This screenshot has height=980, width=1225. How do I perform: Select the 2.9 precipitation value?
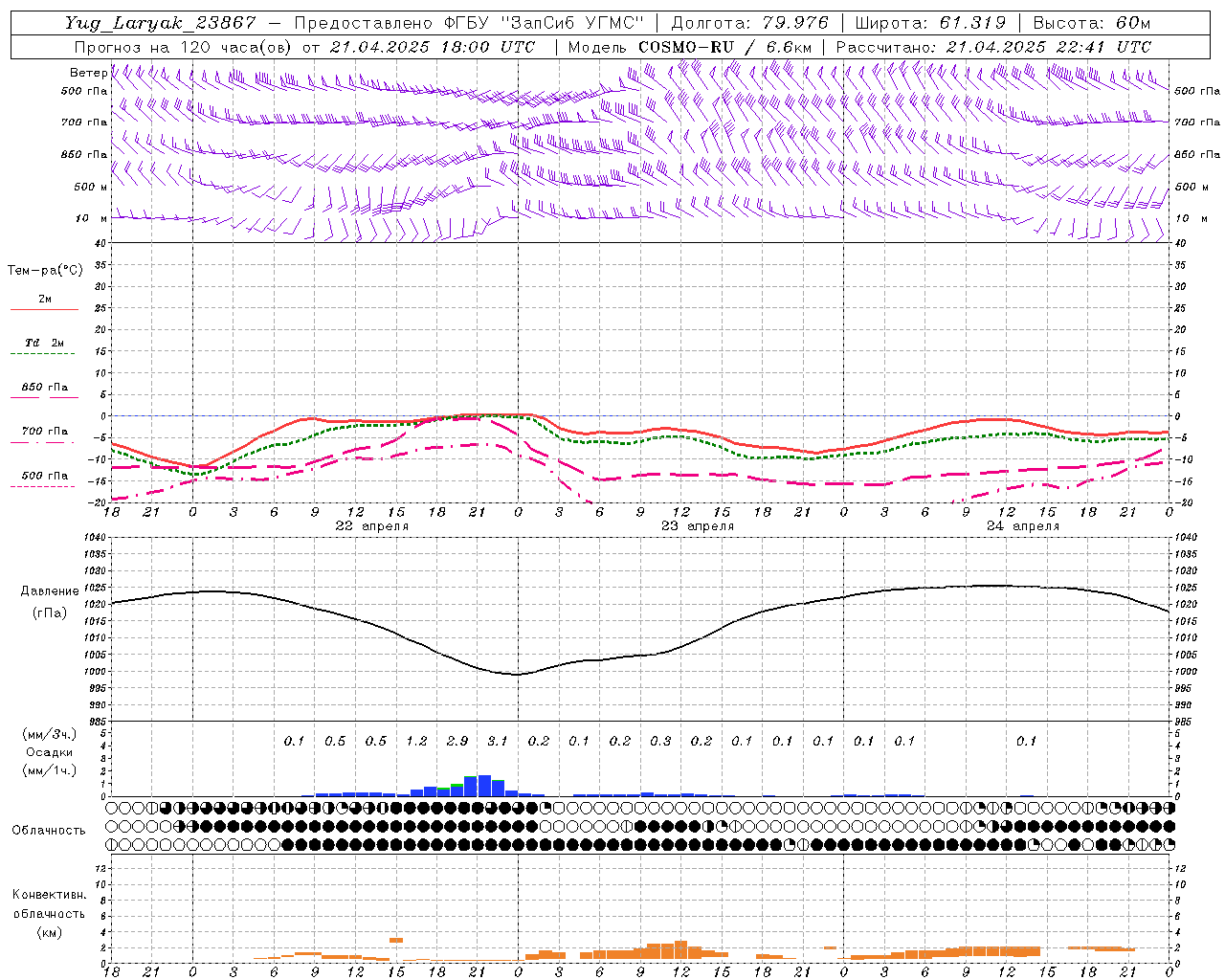pos(457,741)
